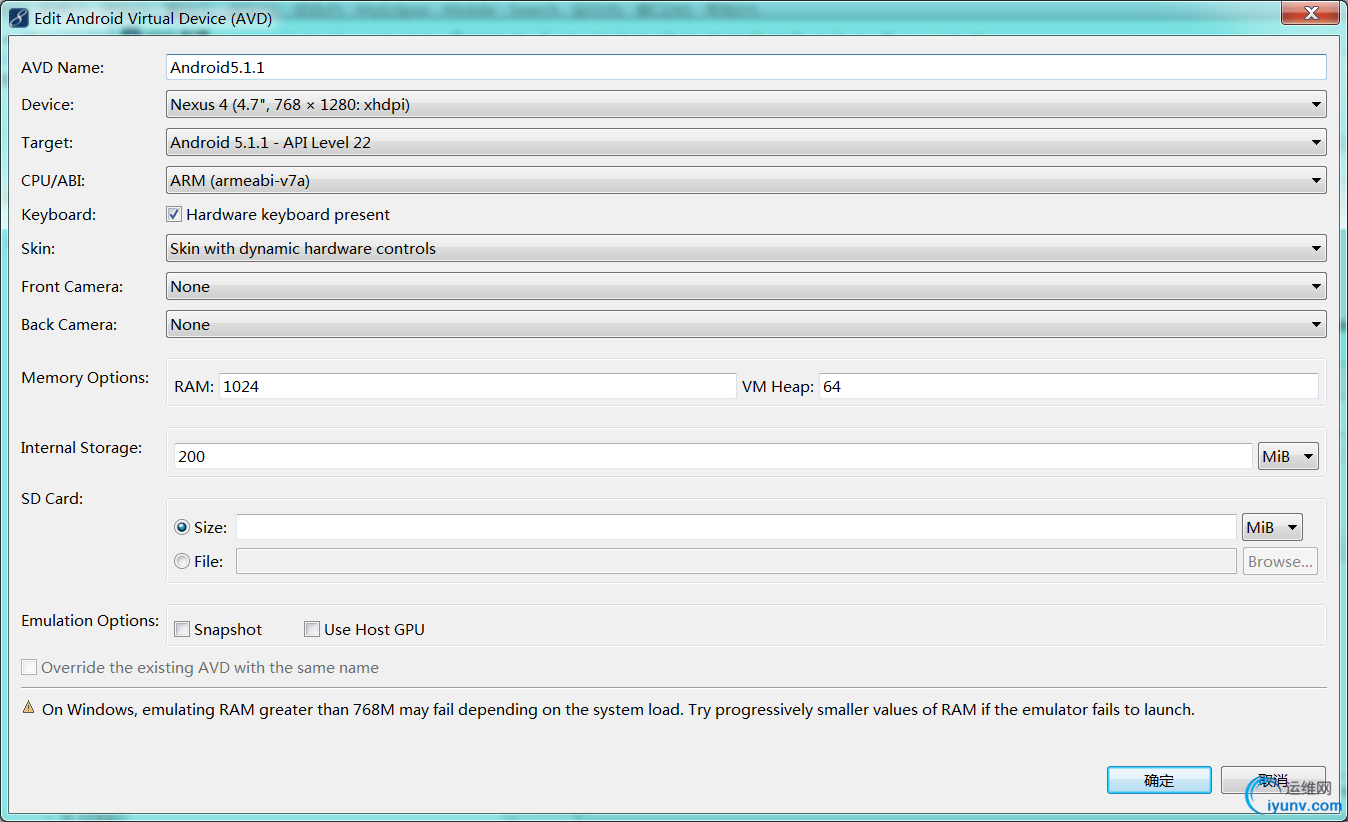Open the Target dropdown for API Level 22
The width and height of the screenshot is (1348, 822).
tap(746, 142)
